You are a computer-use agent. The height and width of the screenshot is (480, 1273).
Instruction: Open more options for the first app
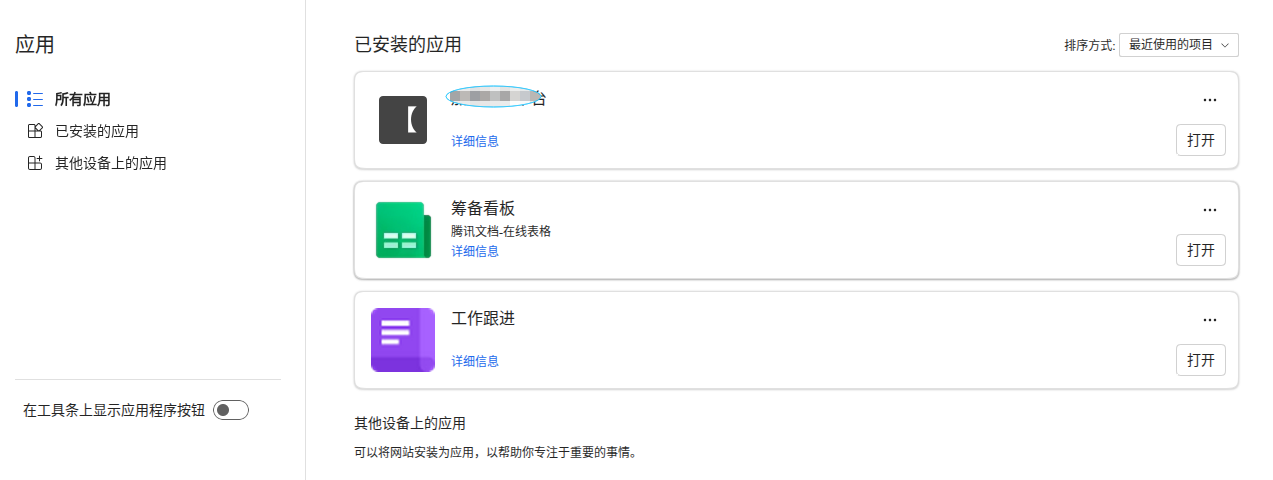tap(1209, 100)
